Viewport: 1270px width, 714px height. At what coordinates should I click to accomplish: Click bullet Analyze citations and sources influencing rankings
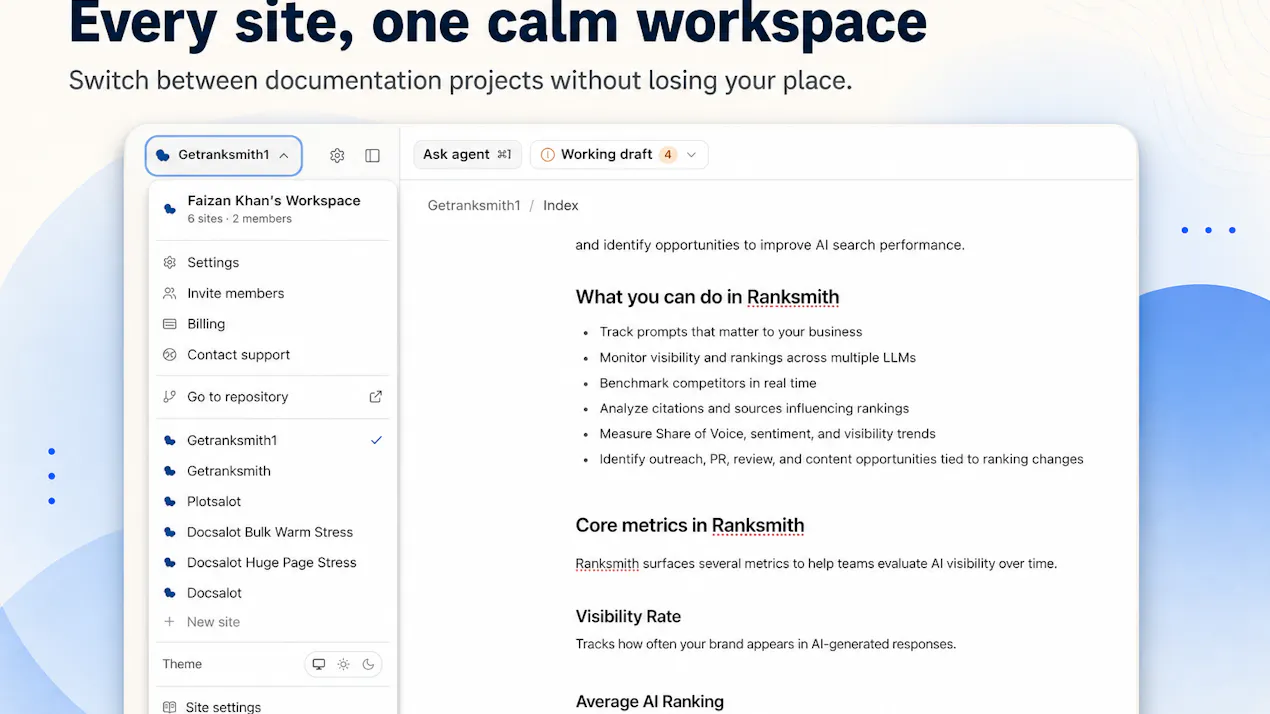pyautogui.click(x=754, y=408)
